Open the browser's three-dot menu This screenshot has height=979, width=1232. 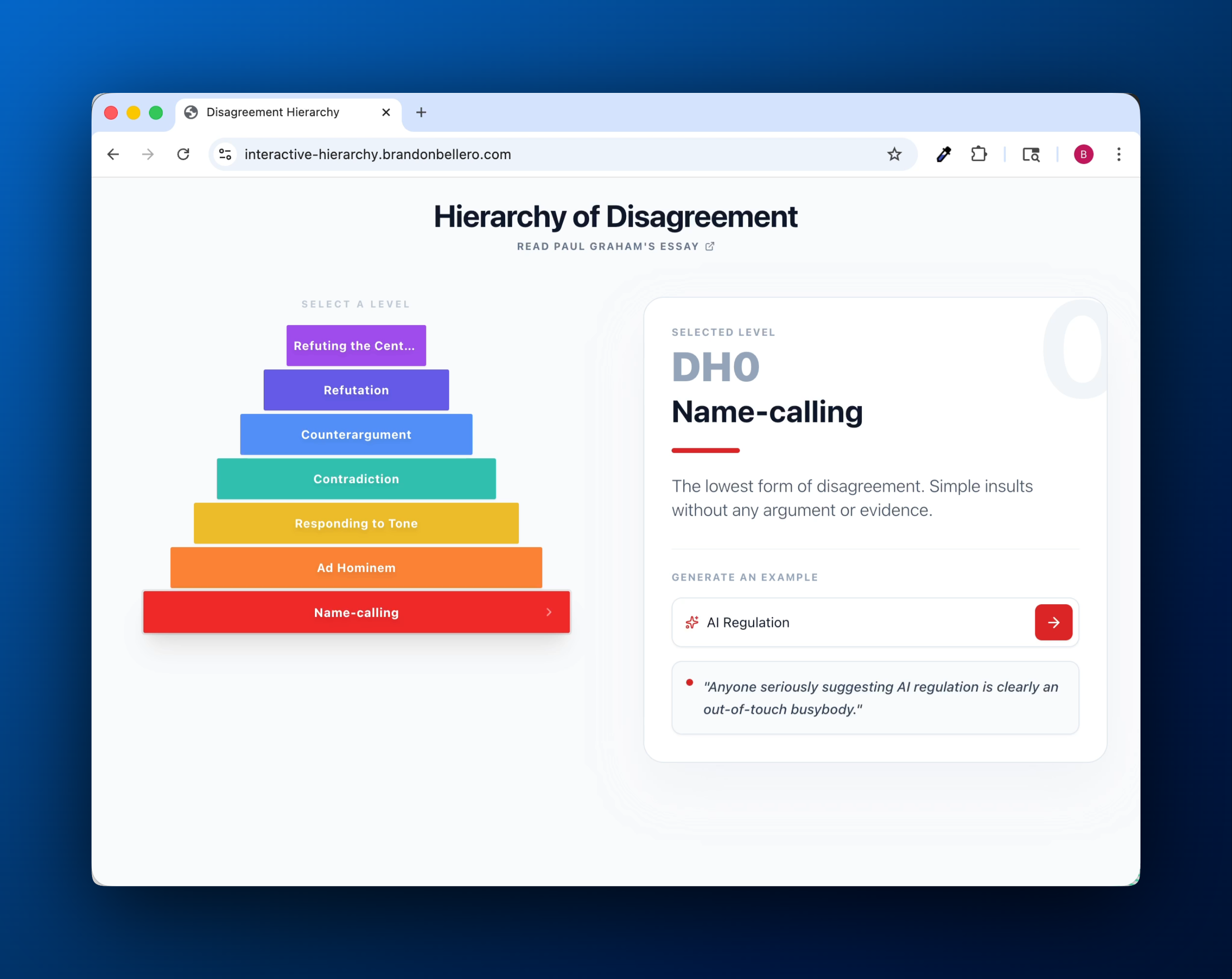click(1119, 154)
